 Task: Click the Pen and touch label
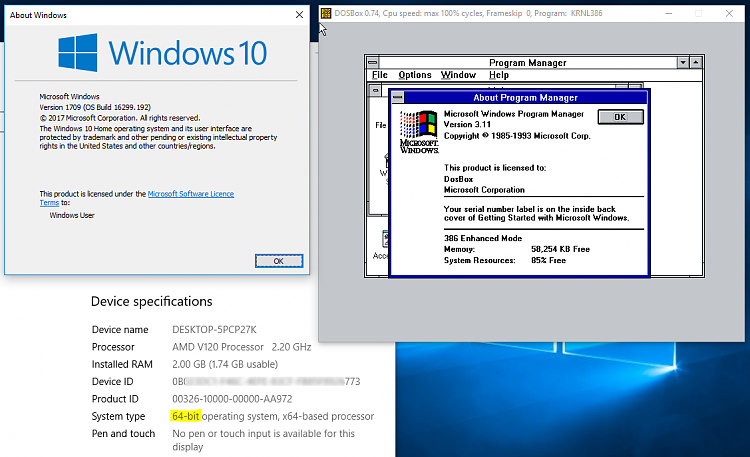[123, 434]
